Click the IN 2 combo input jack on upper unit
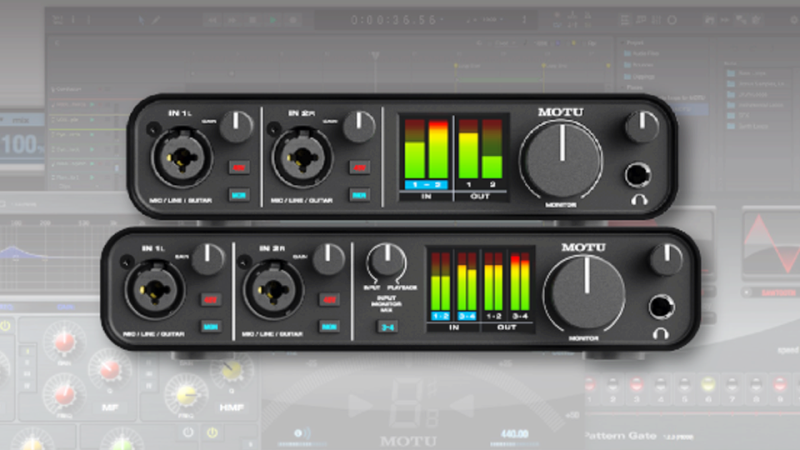800x450 pixels. (303, 158)
